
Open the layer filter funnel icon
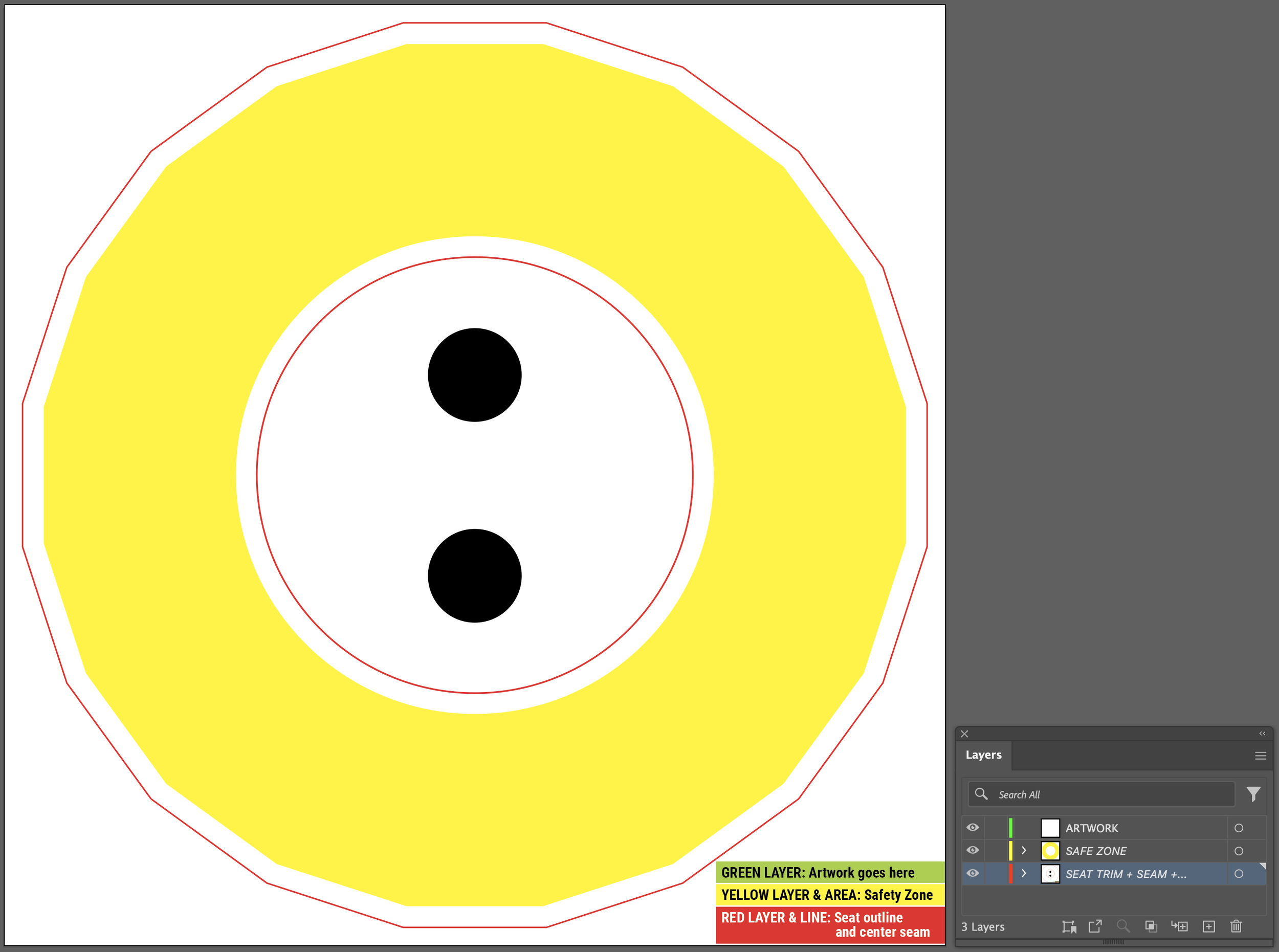(x=1252, y=794)
